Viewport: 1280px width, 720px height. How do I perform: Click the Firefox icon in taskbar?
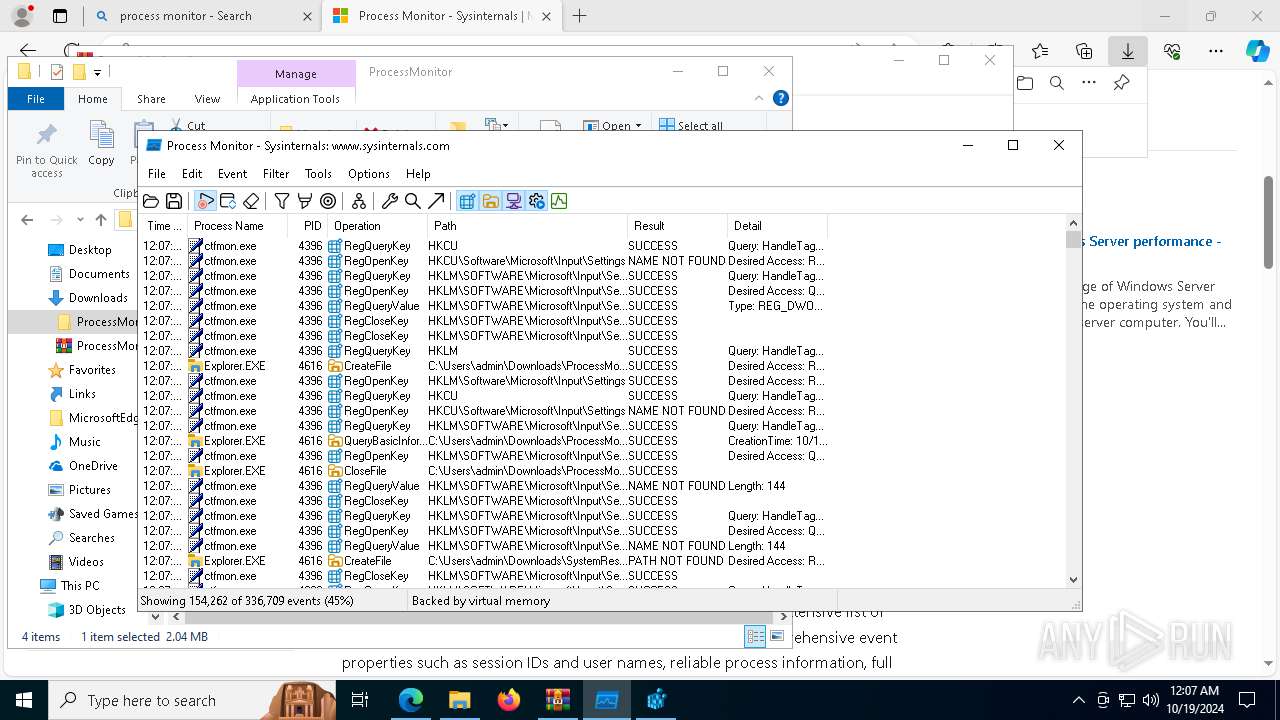pyautogui.click(x=509, y=700)
